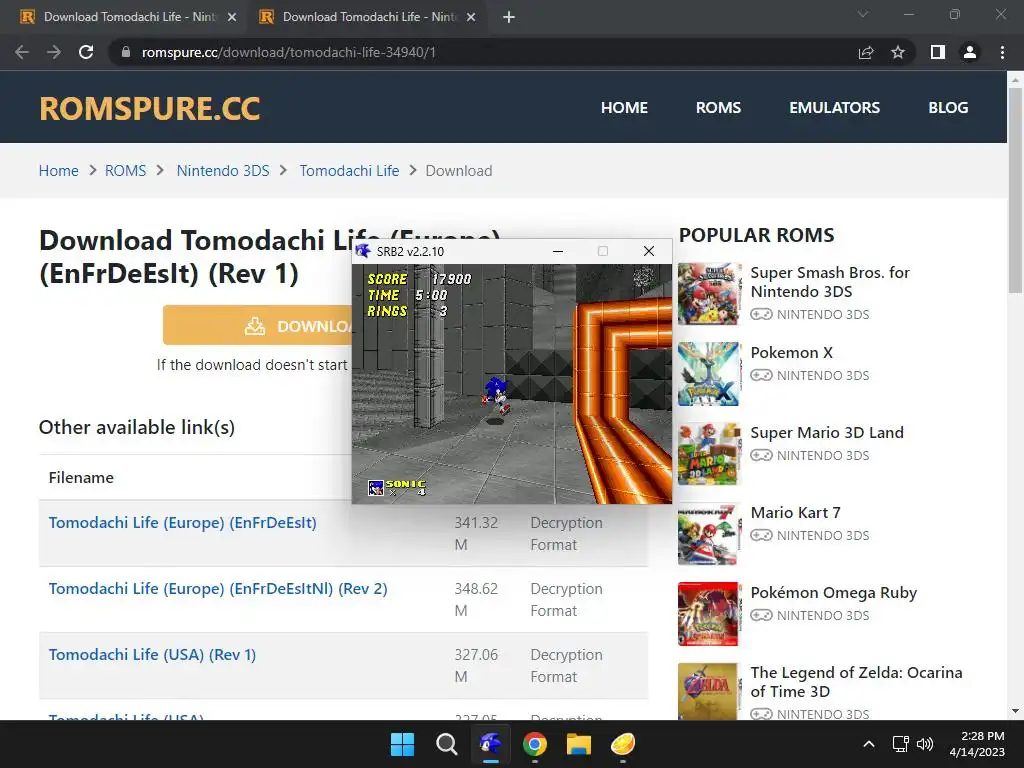Click the lock icon in the address bar

coord(126,52)
